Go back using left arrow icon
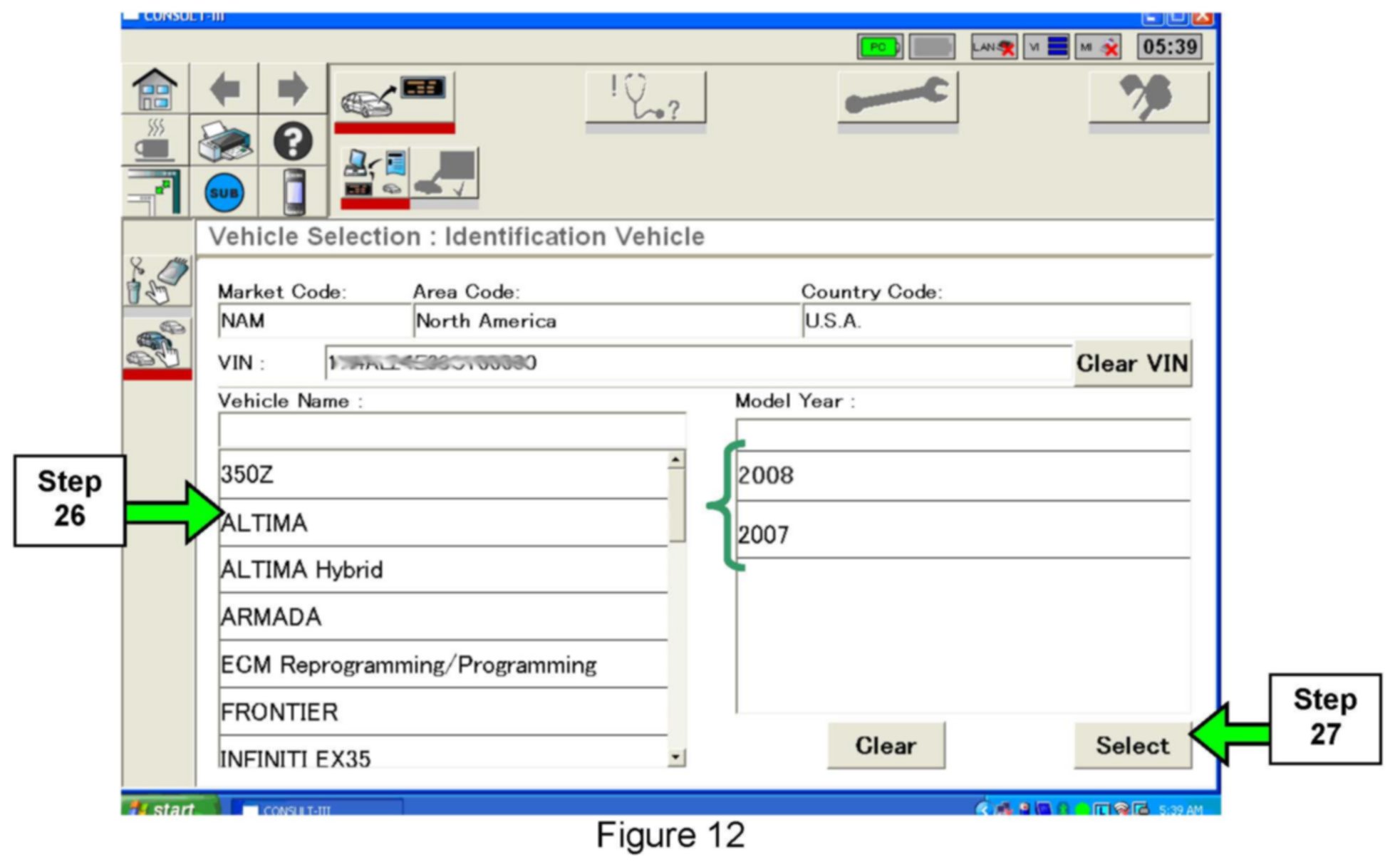The width and height of the screenshot is (1400, 867). (x=224, y=90)
